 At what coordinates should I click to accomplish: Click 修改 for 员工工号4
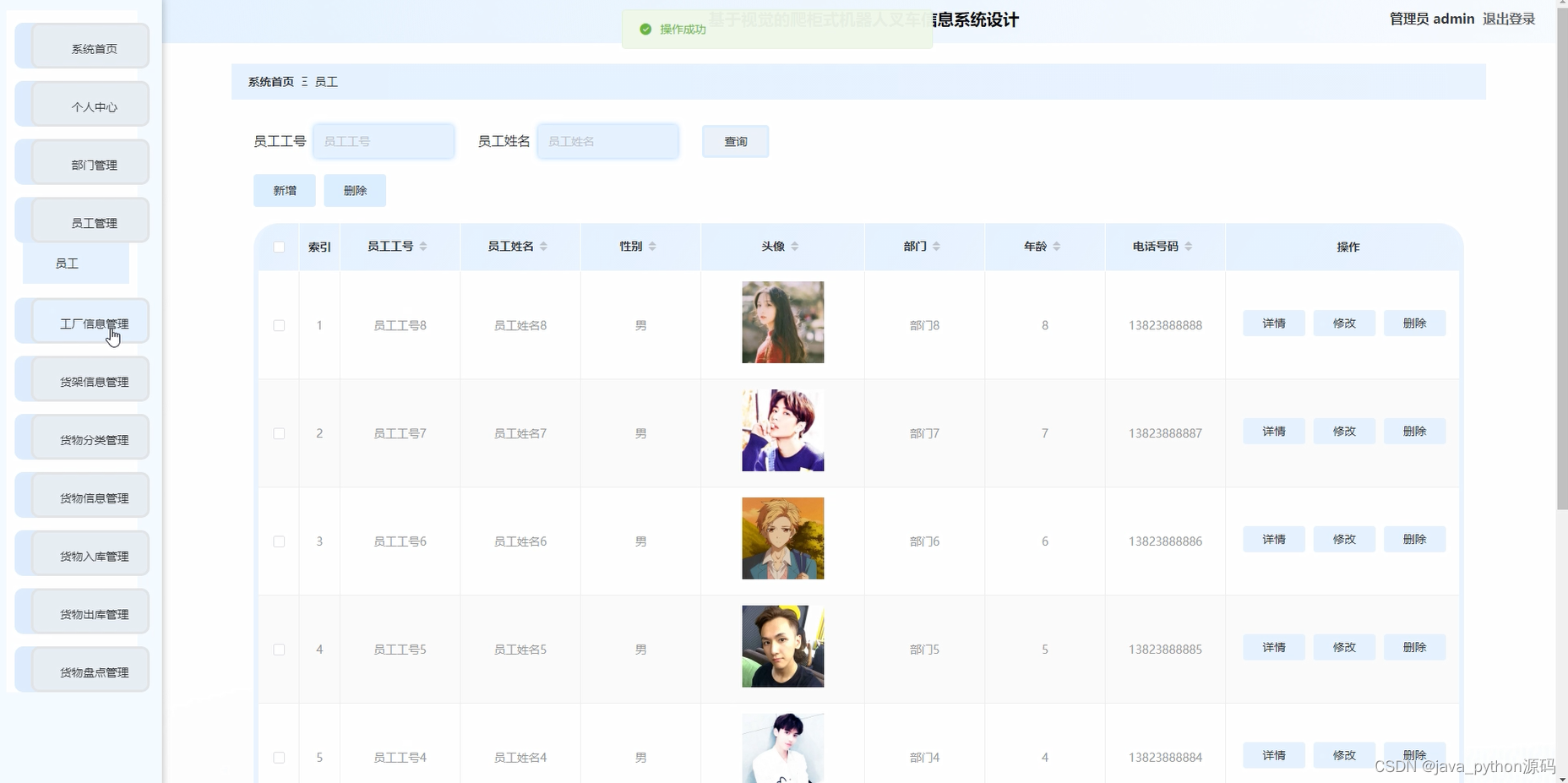coord(1344,756)
